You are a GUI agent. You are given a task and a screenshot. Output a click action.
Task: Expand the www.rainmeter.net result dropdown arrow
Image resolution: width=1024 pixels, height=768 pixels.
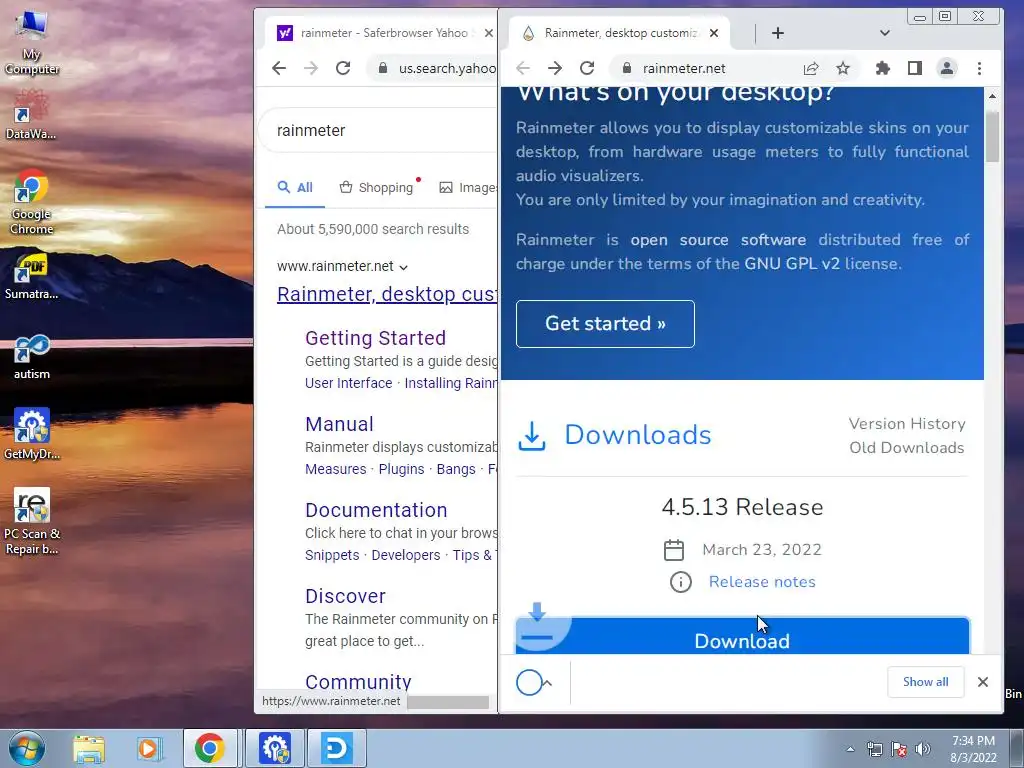(x=404, y=266)
